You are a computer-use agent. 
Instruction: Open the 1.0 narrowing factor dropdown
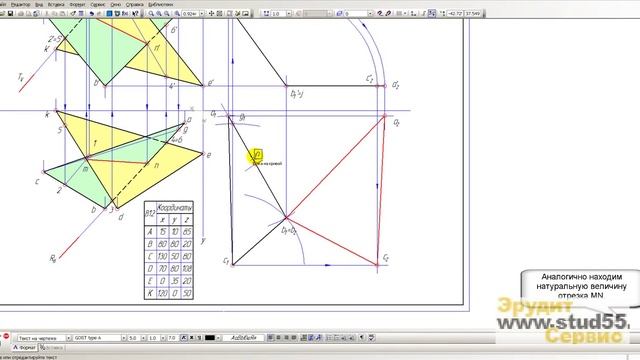(163, 338)
